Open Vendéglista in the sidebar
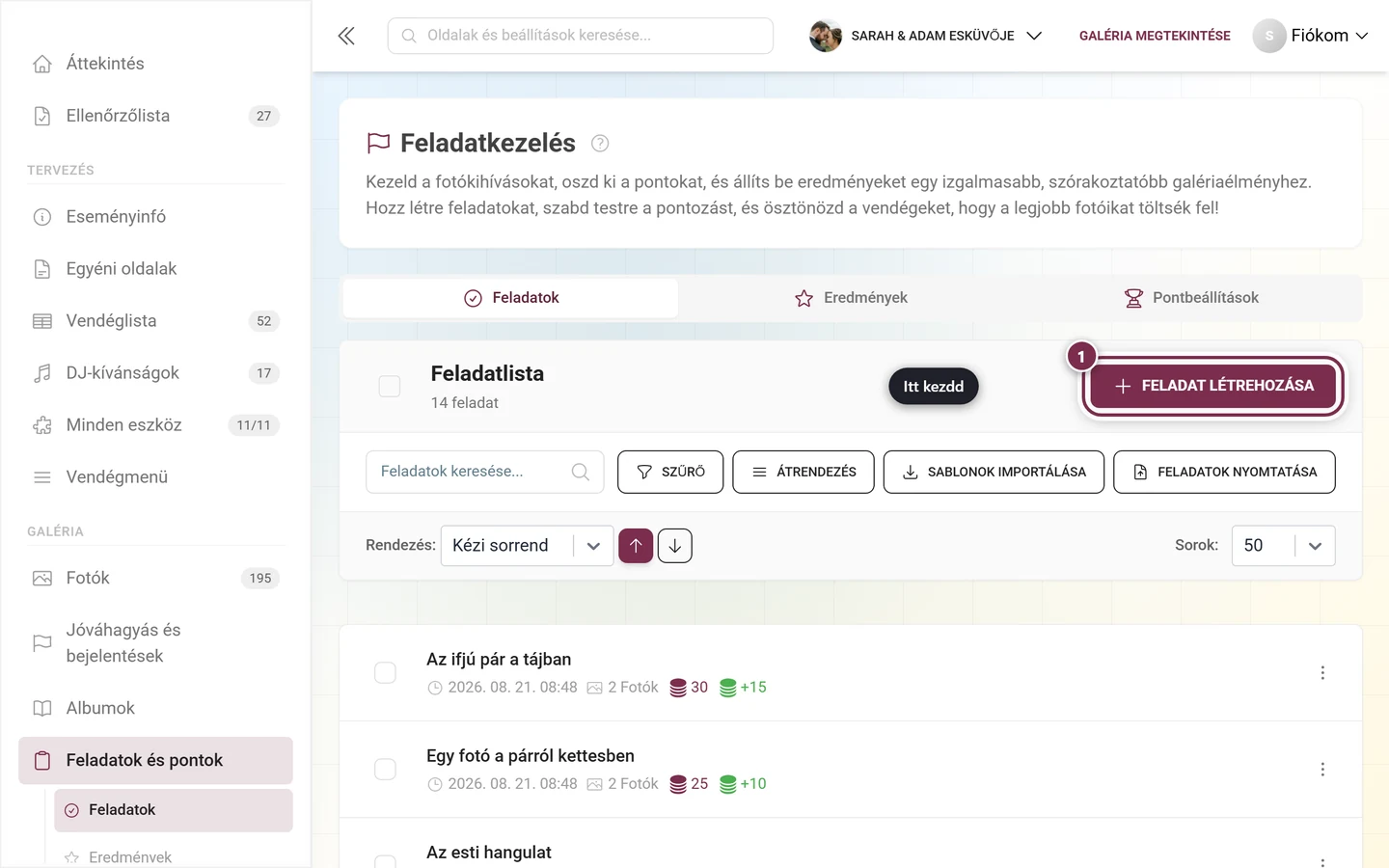The width and height of the screenshot is (1389, 868). [x=155, y=321]
